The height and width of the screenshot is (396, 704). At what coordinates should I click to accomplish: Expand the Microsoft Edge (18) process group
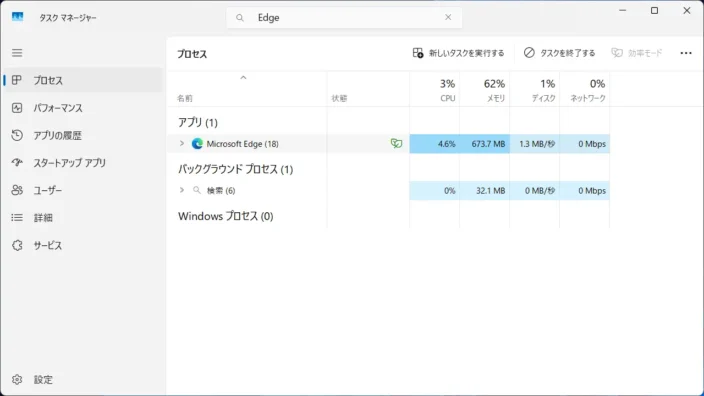point(182,143)
